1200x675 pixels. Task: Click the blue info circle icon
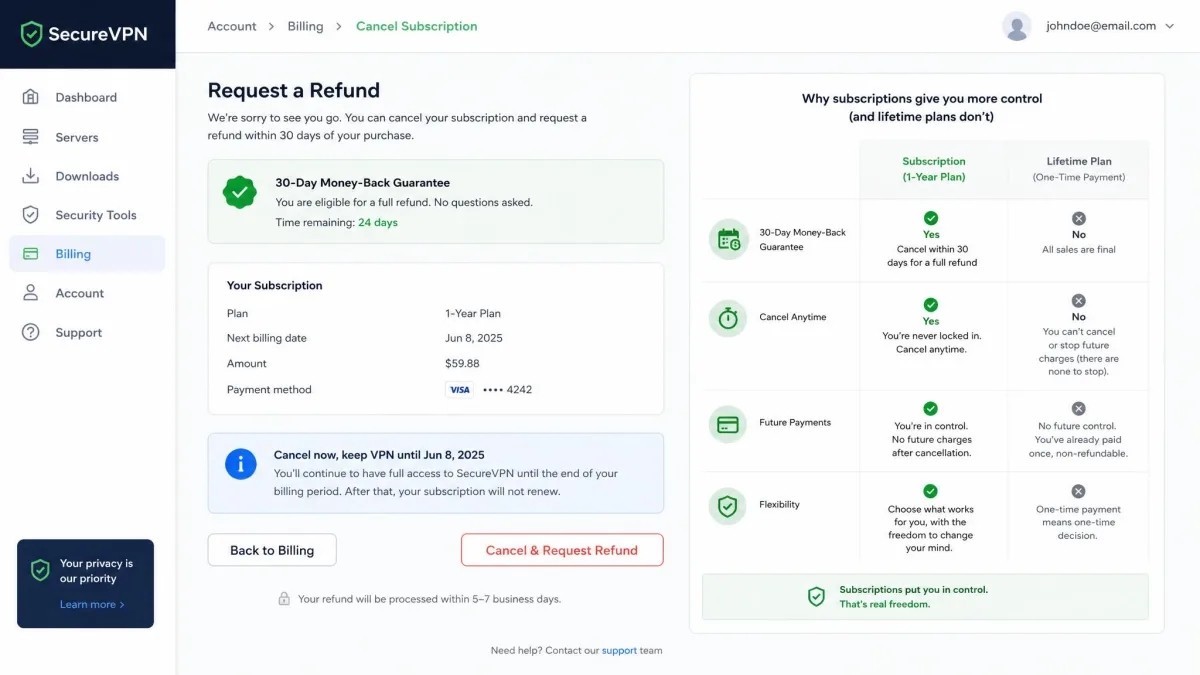[x=240, y=464]
